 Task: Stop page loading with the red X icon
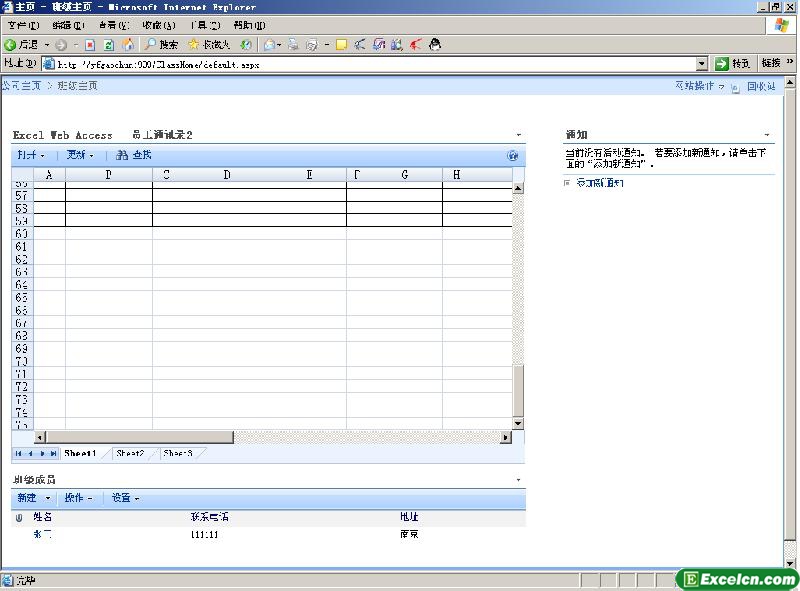click(x=90, y=45)
